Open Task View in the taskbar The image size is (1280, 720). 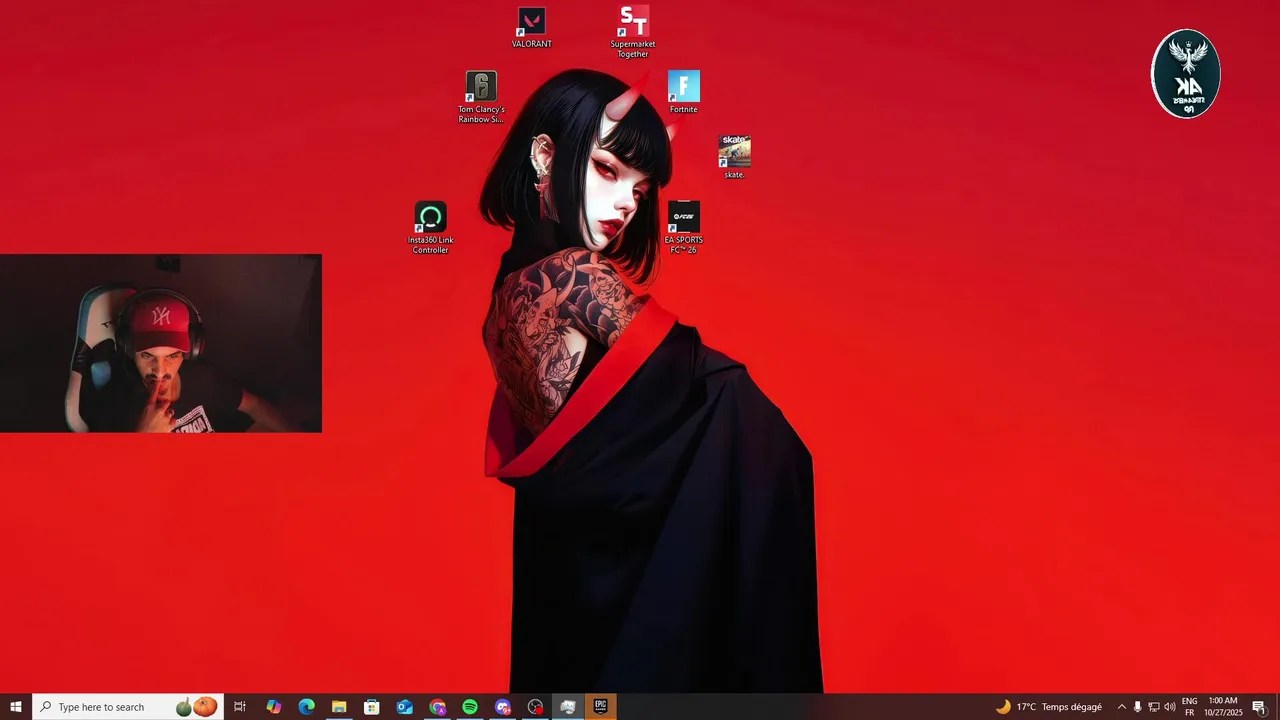(x=240, y=707)
